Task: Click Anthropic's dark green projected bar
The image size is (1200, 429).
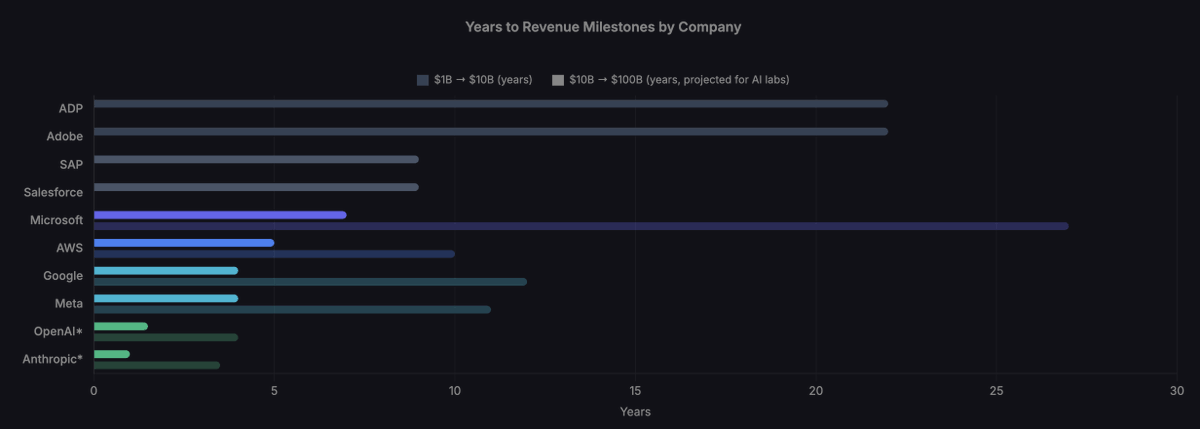Action: 157,365
